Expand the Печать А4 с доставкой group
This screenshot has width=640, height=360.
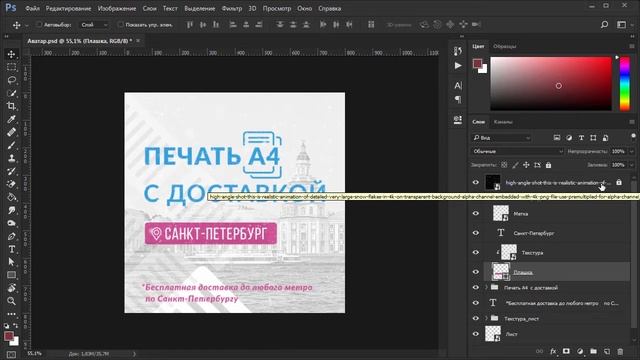coord(487,287)
